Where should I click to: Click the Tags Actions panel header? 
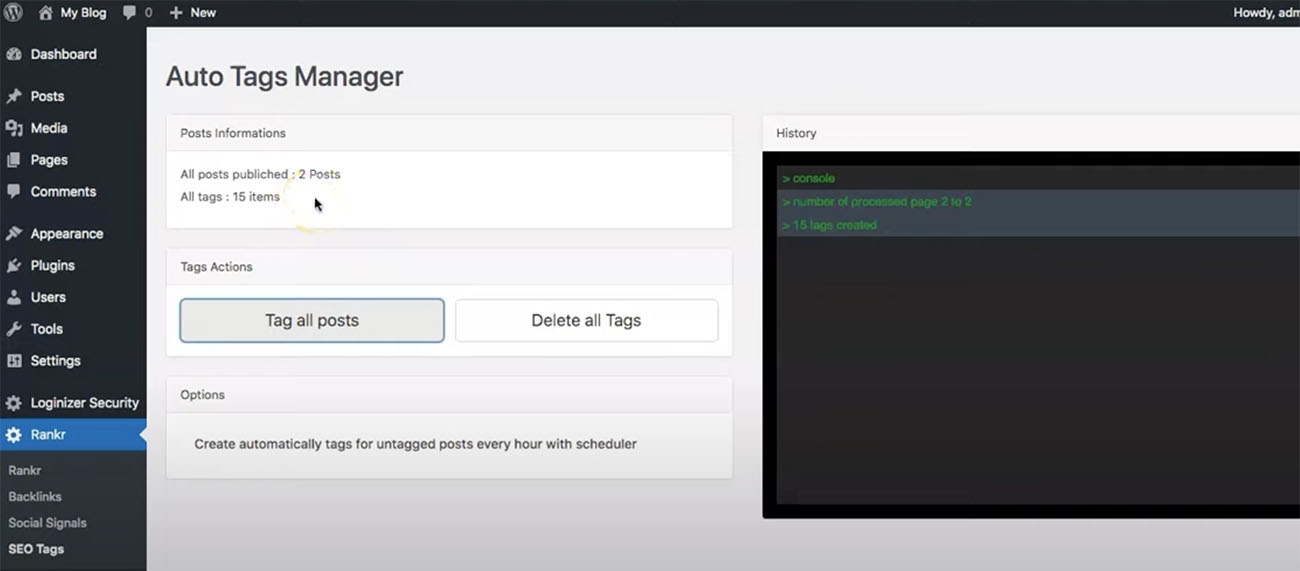[x=449, y=267]
